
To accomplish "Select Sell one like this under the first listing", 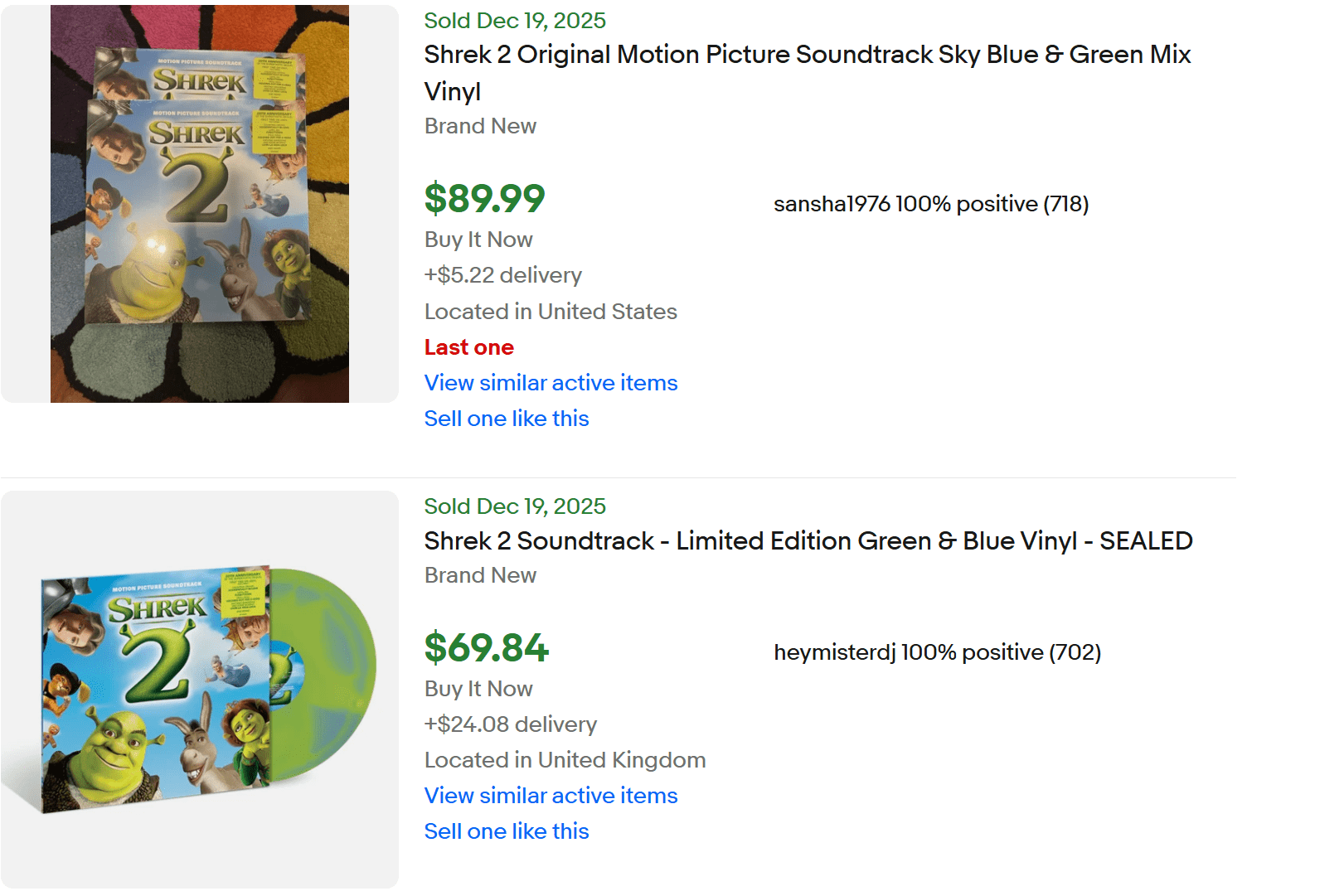I will 507,419.
